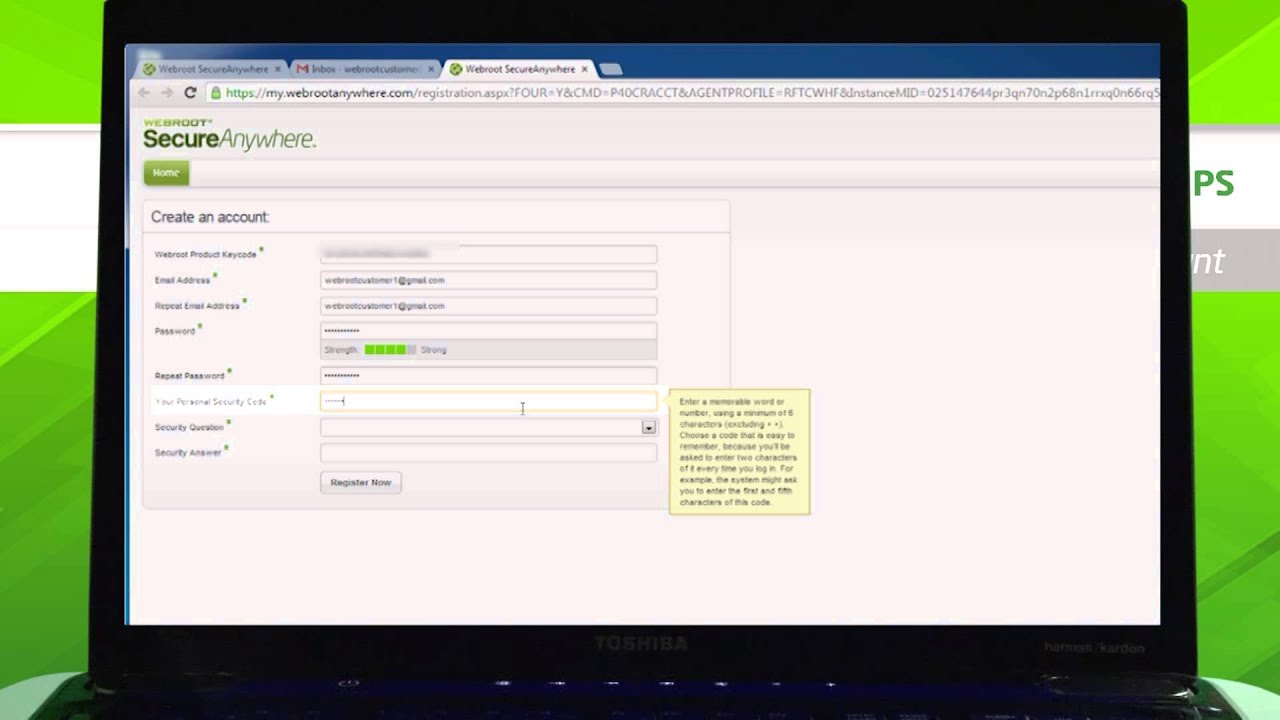Focus the Personal Security Code field
Screen dimensions: 1280x720
[488, 401]
